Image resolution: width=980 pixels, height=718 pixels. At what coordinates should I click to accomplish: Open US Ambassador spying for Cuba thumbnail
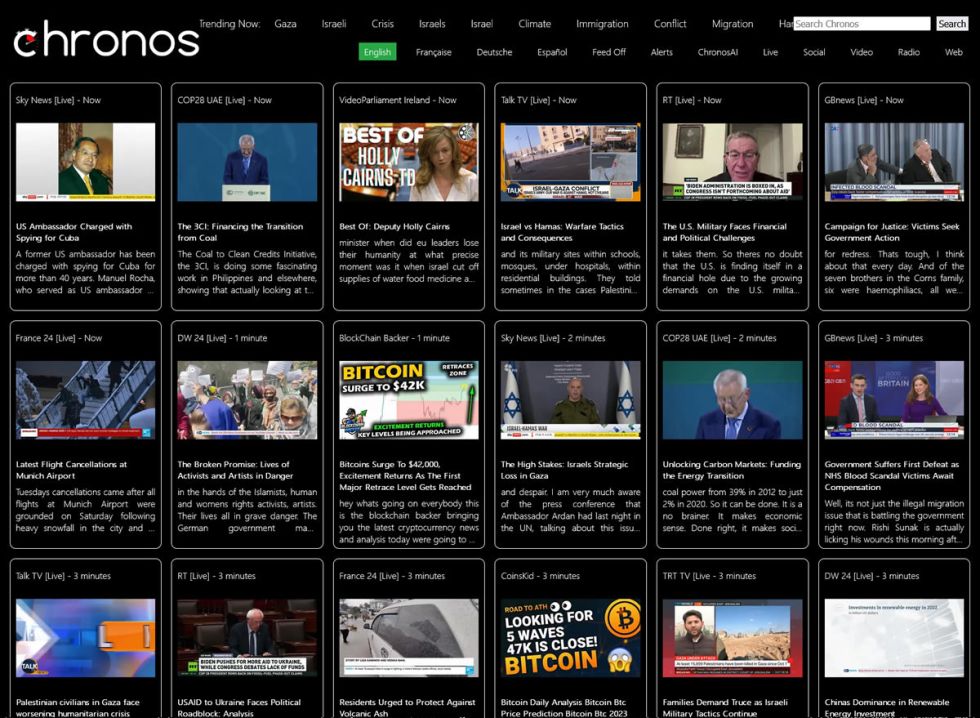[86, 162]
